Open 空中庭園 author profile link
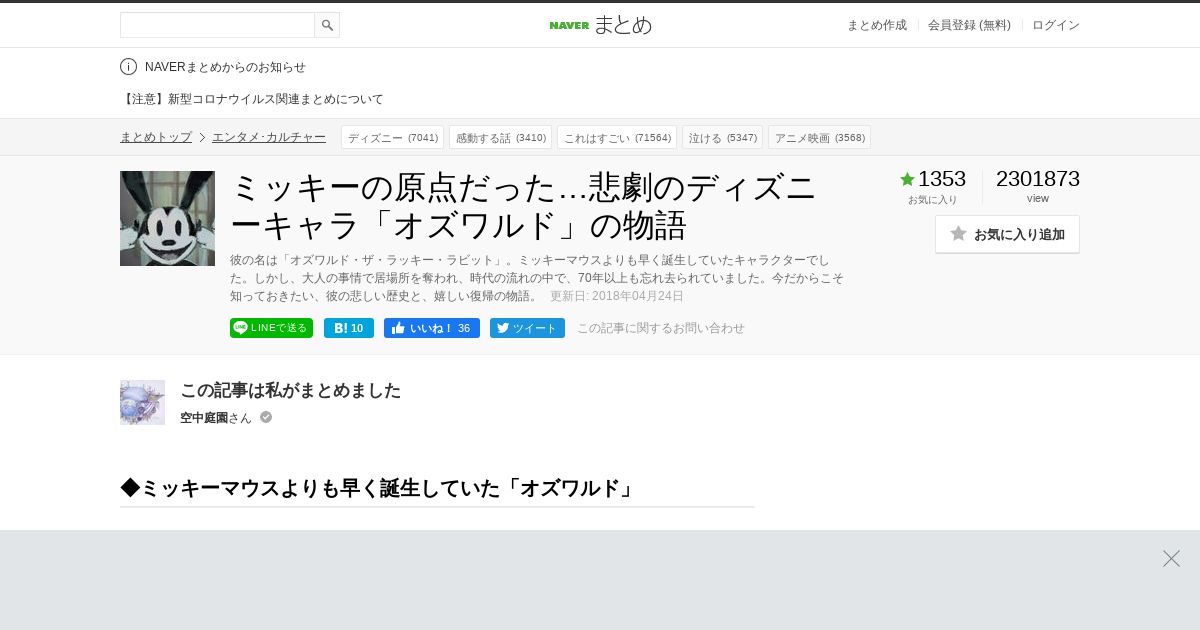Screen dimensions: 1200x630 204,418
